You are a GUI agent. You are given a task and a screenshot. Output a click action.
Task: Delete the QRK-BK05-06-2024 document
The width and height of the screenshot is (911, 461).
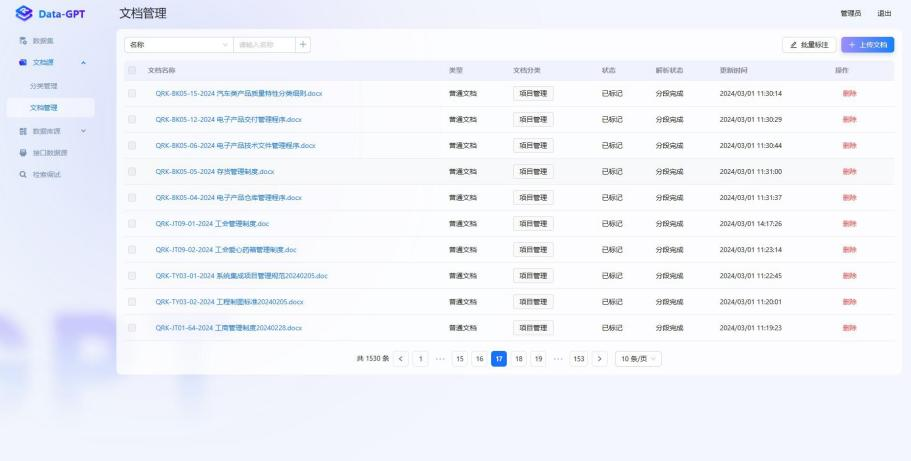click(849, 146)
